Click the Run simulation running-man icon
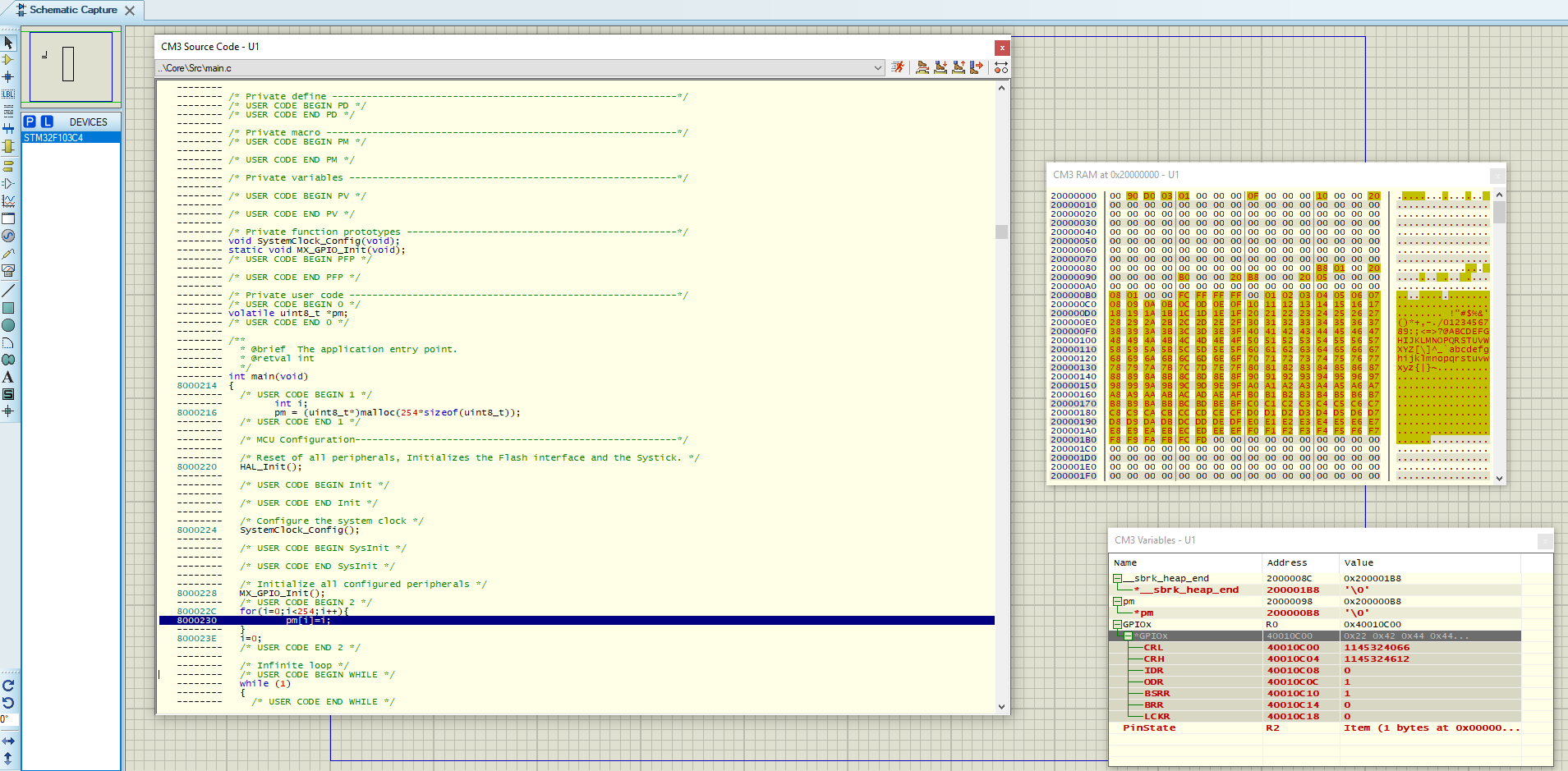The height and width of the screenshot is (771, 1568). pyautogui.click(x=898, y=67)
